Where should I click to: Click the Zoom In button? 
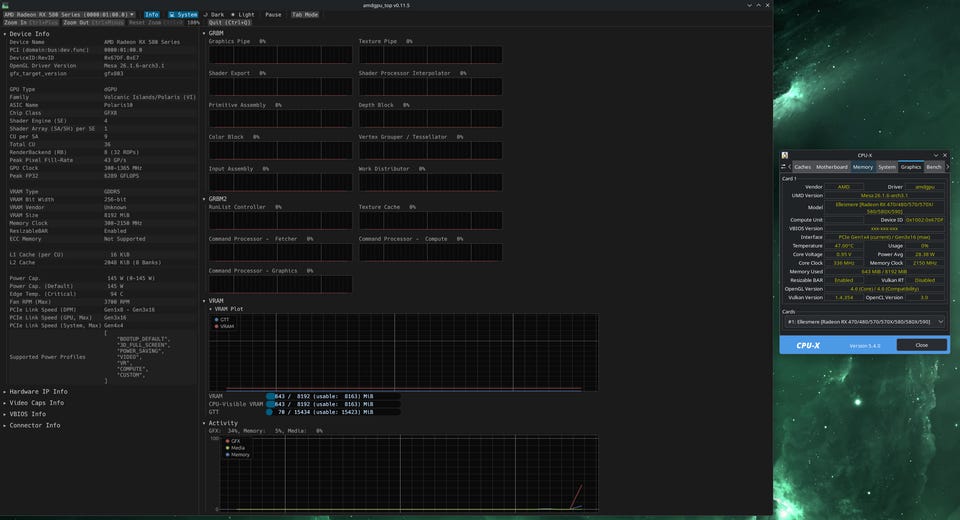point(31,23)
